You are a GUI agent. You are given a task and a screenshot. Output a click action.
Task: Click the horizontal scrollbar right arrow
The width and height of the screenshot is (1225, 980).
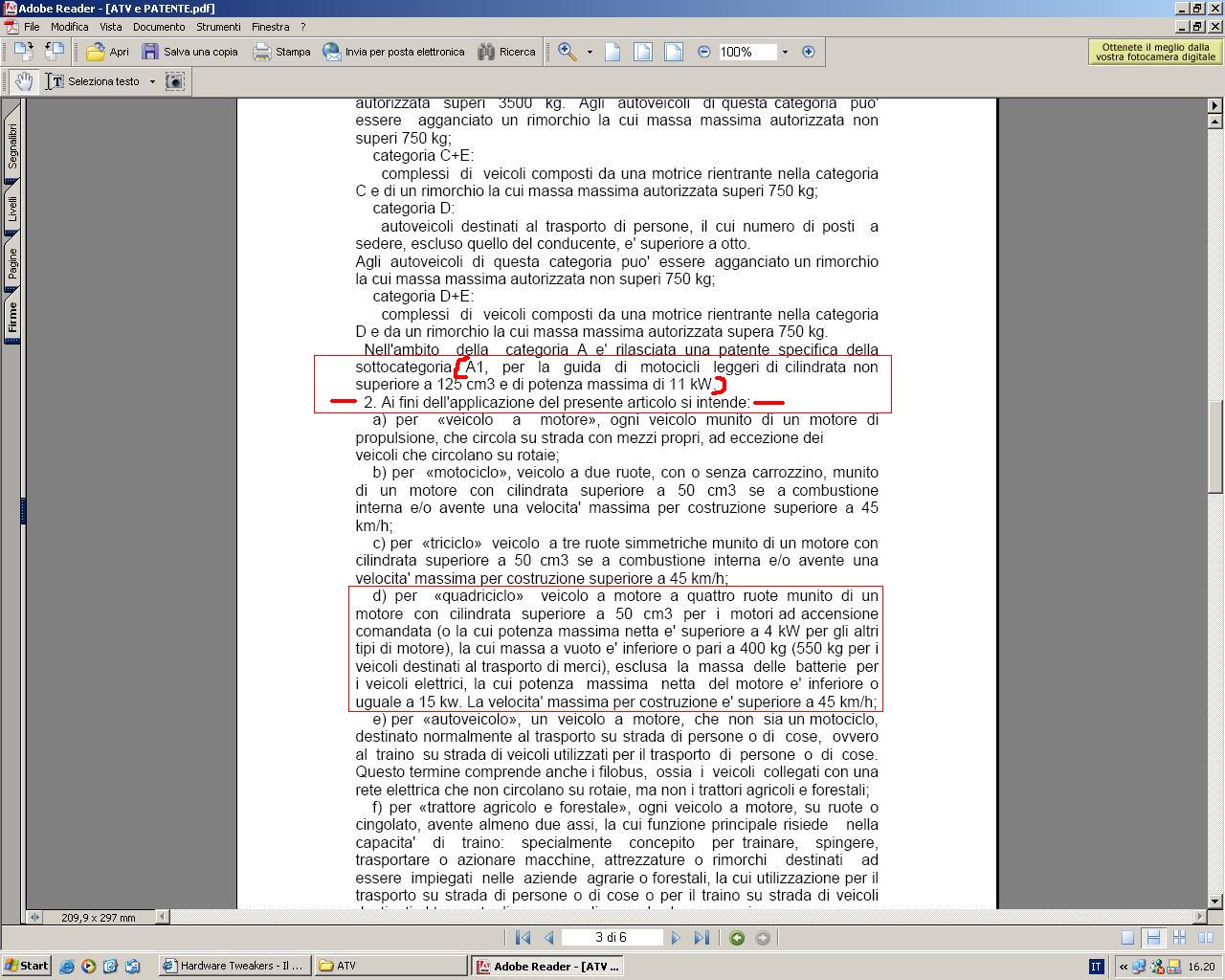click(x=1200, y=917)
